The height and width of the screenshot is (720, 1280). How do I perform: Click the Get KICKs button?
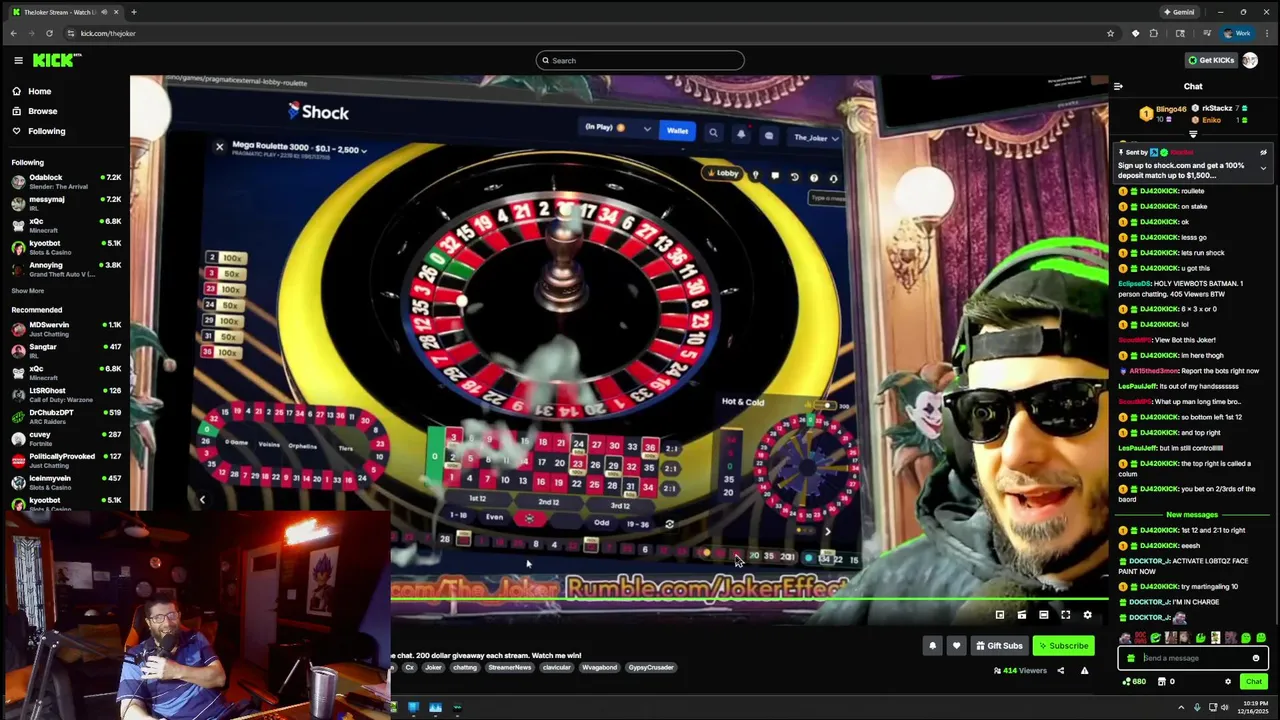[1211, 60]
